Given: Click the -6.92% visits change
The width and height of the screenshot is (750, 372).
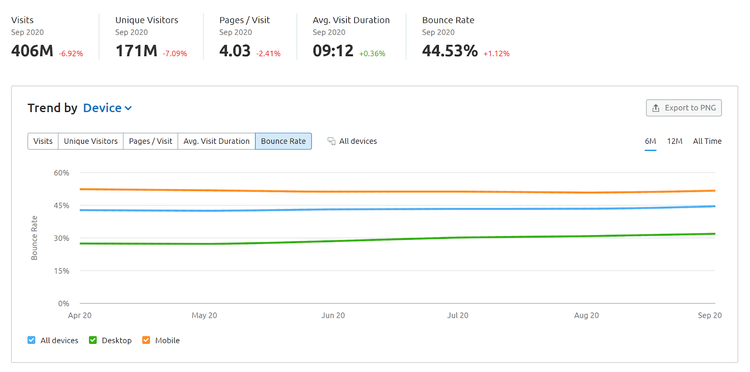Looking at the screenshot, I should [71, 54].
